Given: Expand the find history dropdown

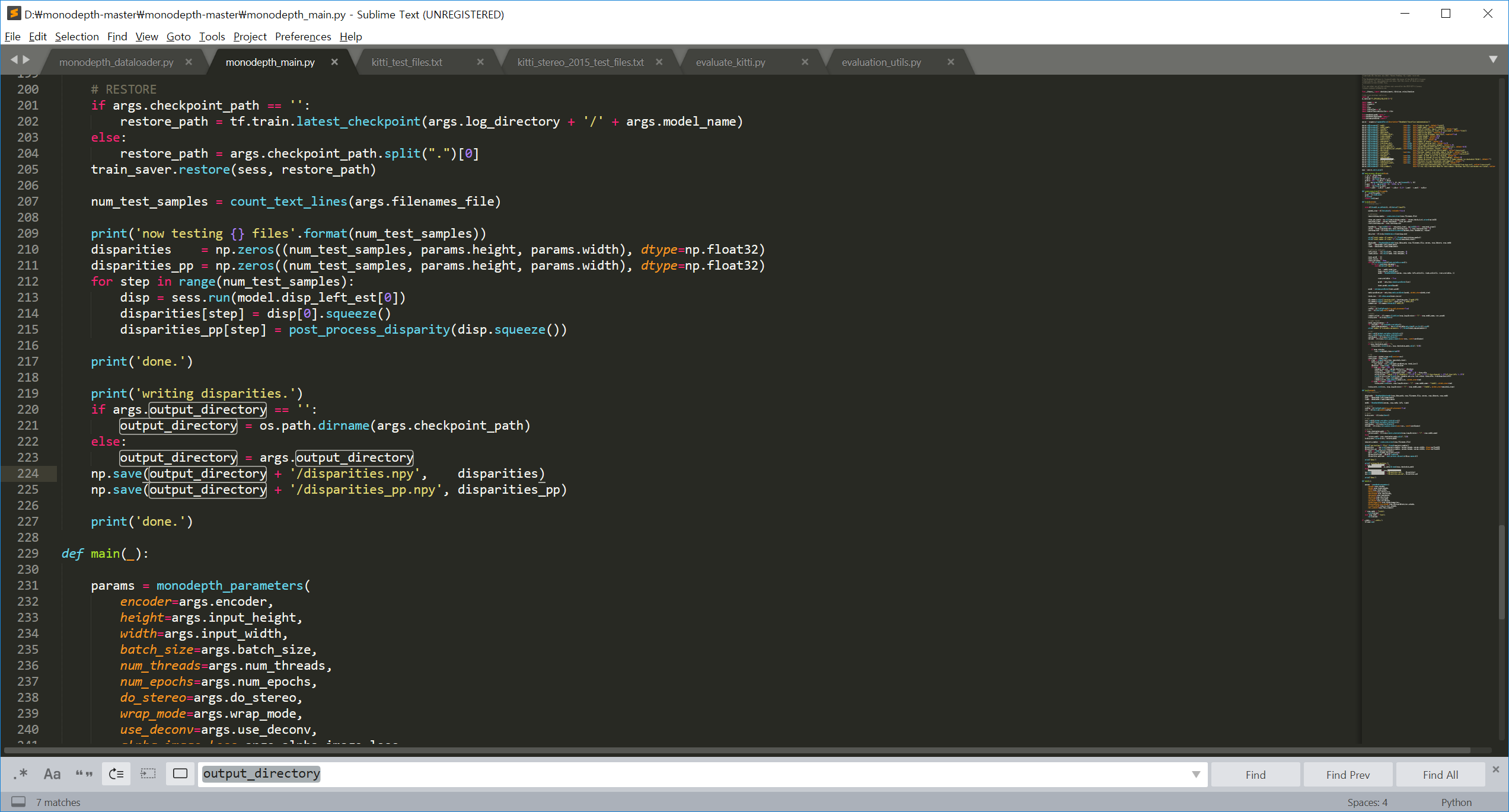Looking at the screenshot, I should click(x=1195, y=775).
